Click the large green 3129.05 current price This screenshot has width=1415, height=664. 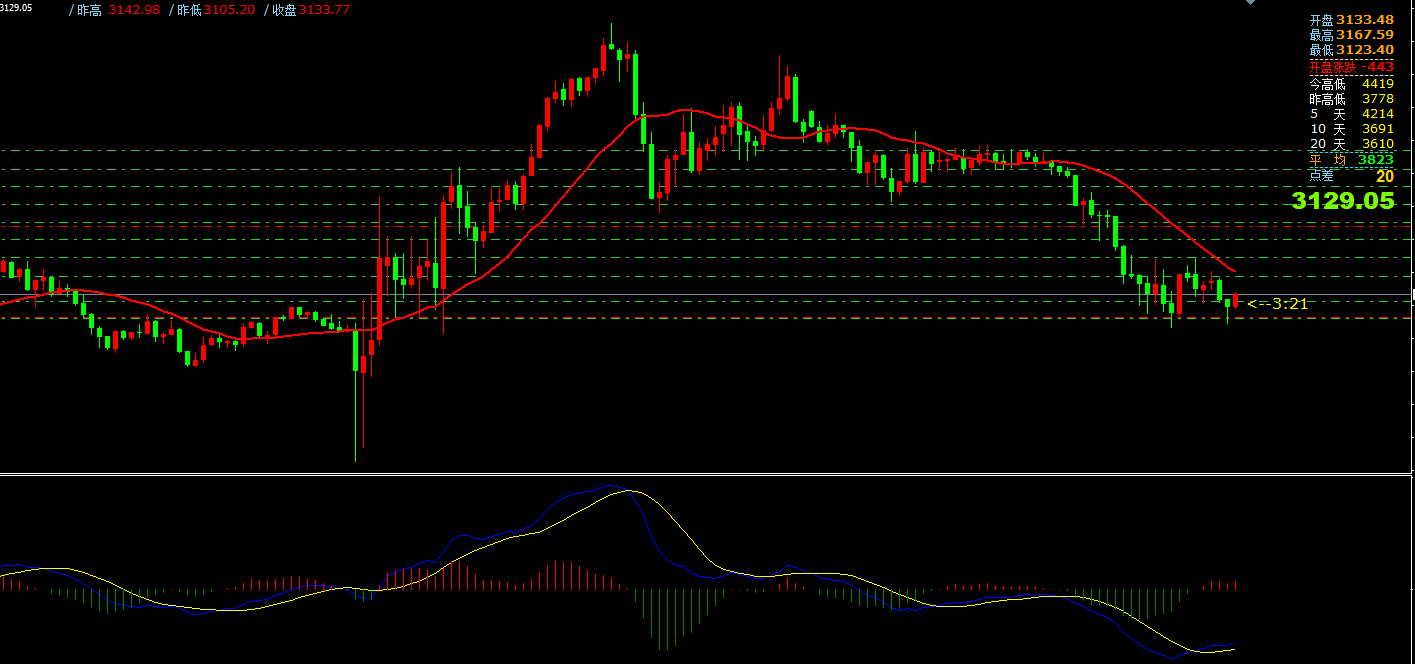tap(1342, 201)
